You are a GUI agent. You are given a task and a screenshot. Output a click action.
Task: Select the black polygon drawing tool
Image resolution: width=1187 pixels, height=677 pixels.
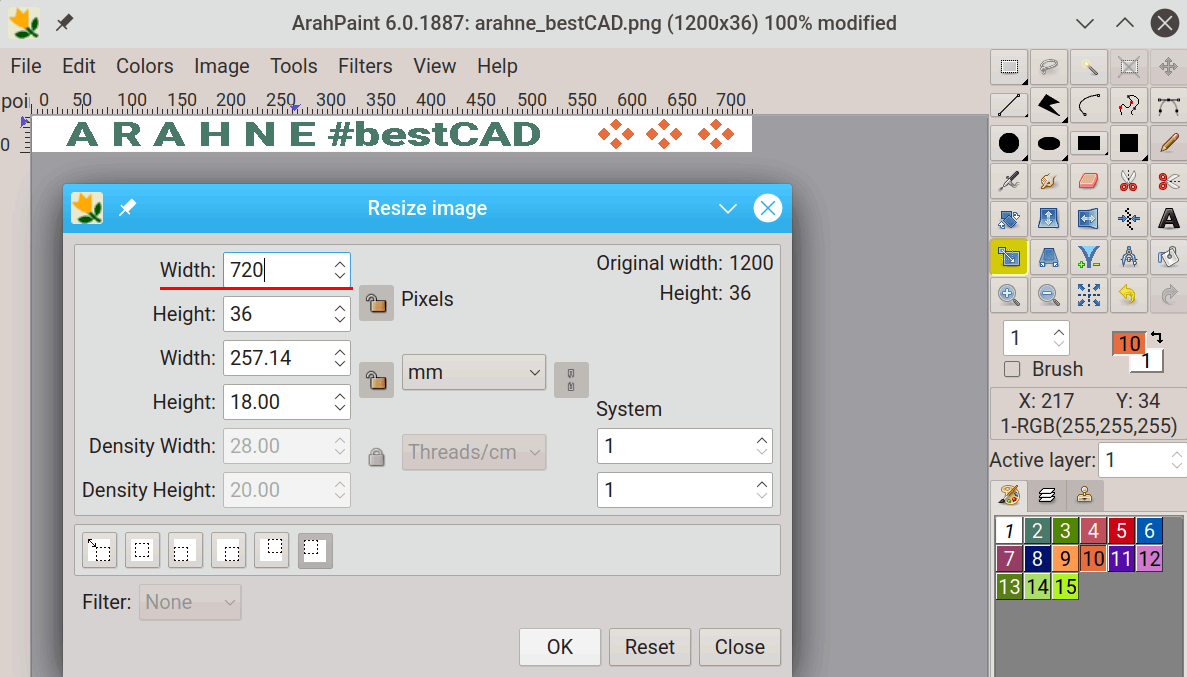click(1048, 105)
